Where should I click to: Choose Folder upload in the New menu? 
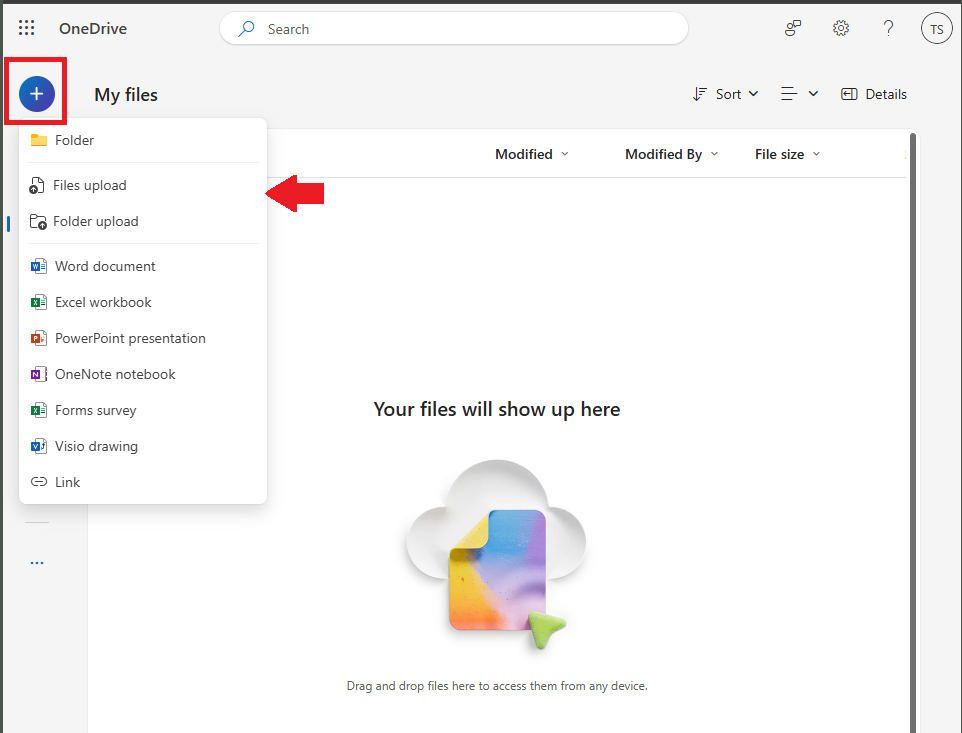click(x=97, y=221)
